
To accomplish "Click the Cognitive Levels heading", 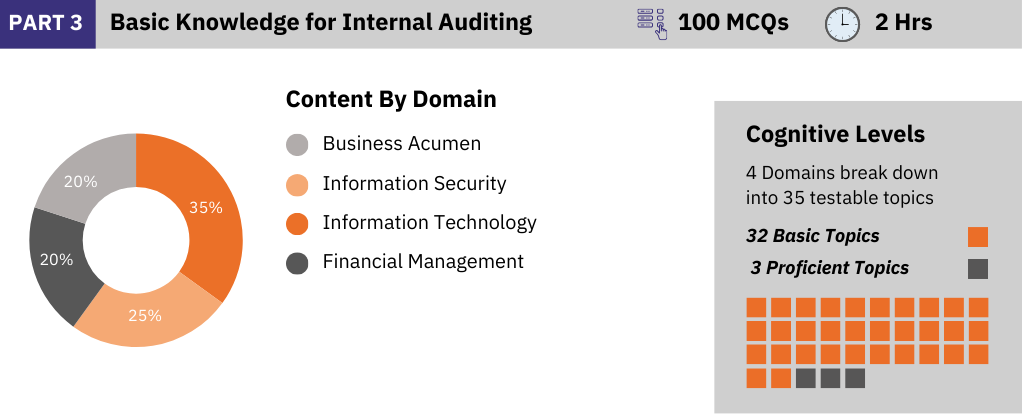I will (x=835, y=134).
